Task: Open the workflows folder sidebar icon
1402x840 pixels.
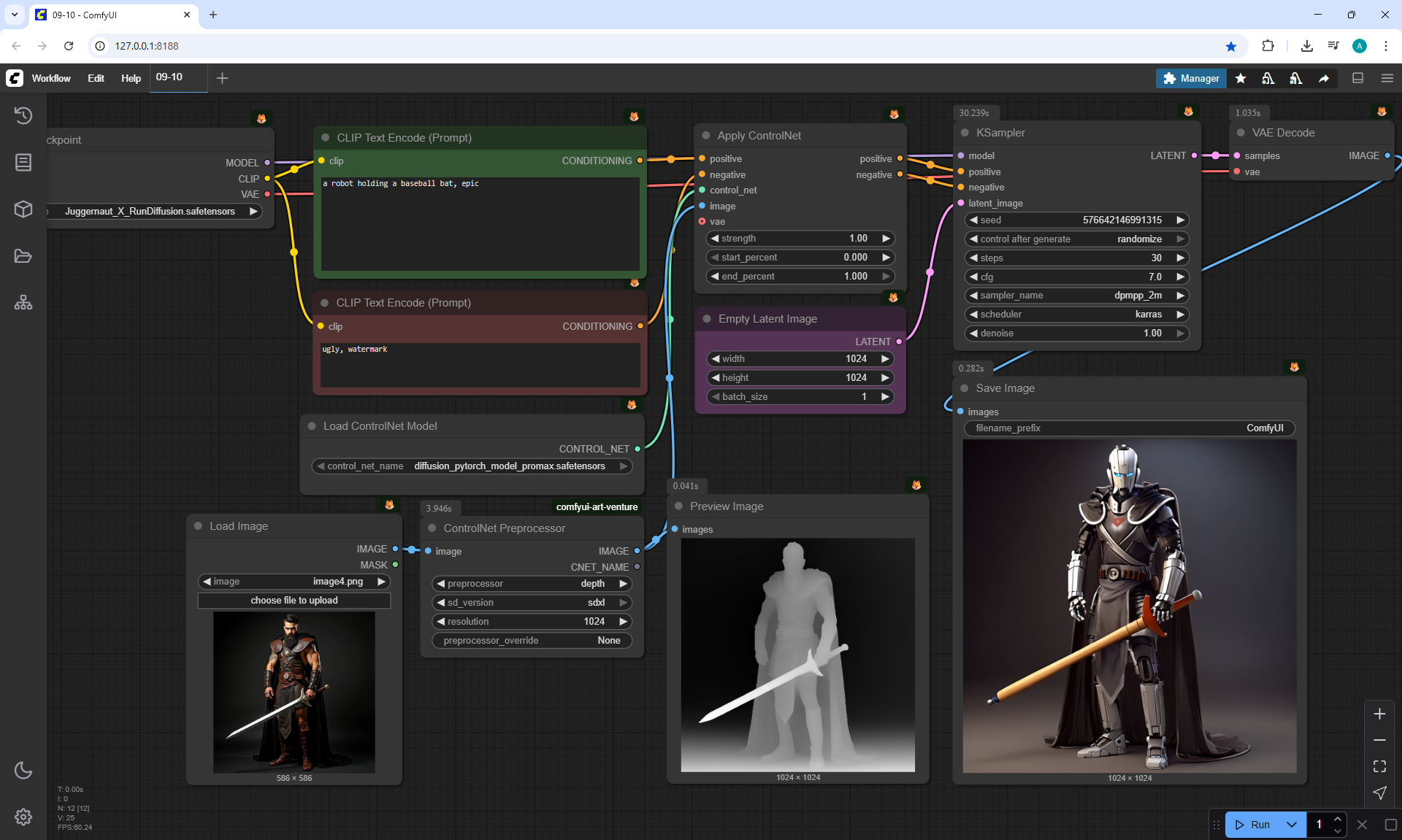Action: coord(23,256)
